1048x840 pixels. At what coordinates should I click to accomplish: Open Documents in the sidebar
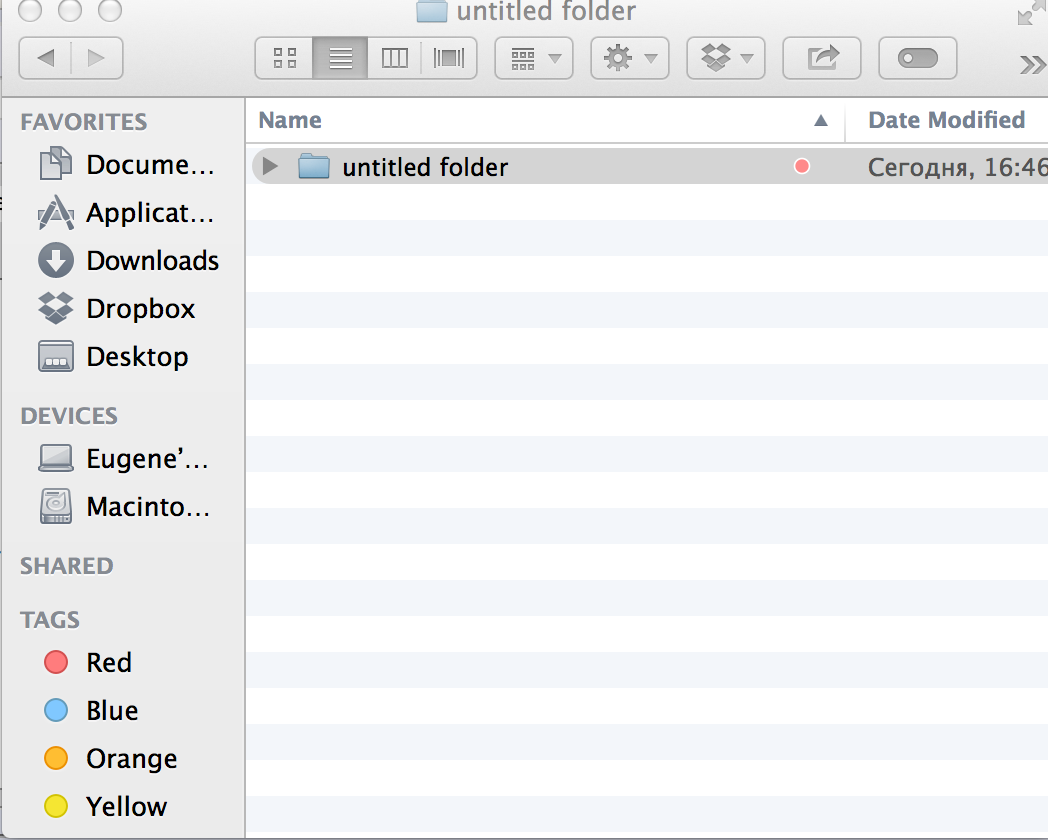coord(127,164)
